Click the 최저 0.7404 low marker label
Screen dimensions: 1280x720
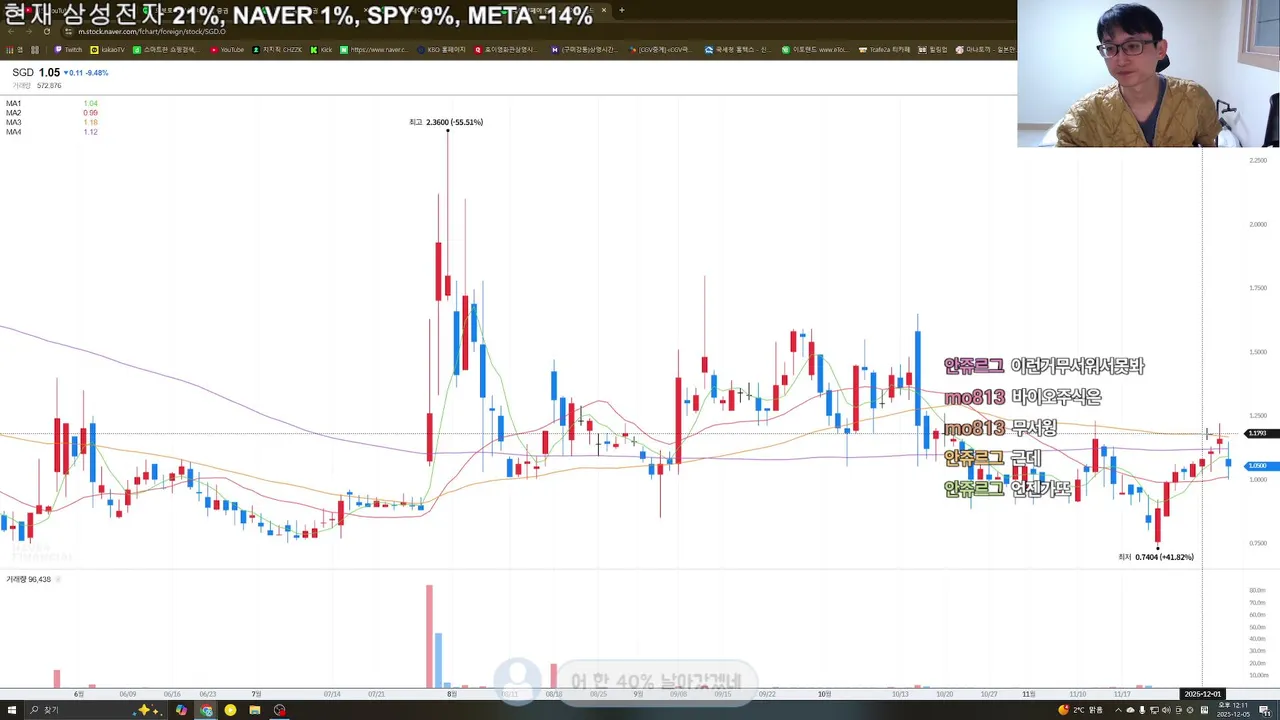tap(1156, 557)
